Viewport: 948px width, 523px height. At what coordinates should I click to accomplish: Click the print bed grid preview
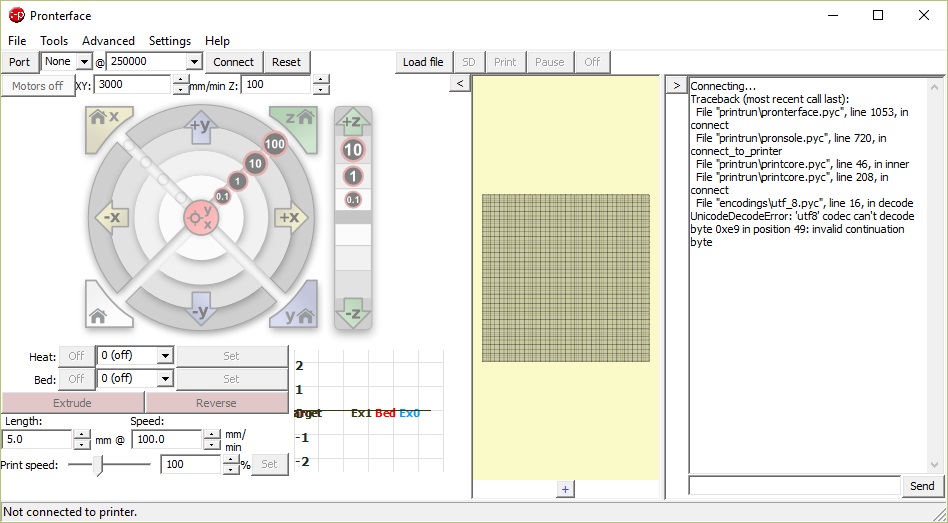(566, 278)
